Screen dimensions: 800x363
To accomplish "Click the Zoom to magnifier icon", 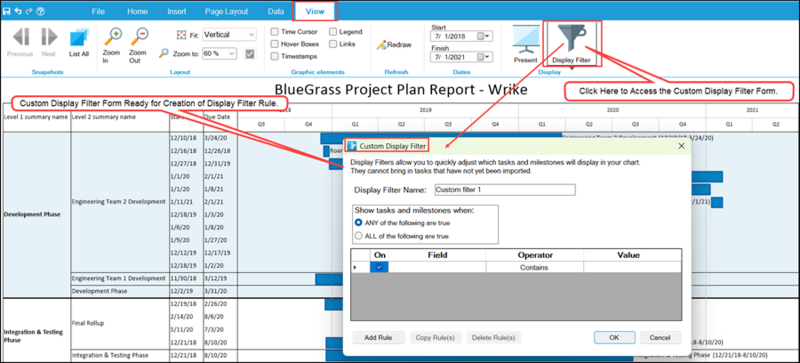I will coord(164,53).
